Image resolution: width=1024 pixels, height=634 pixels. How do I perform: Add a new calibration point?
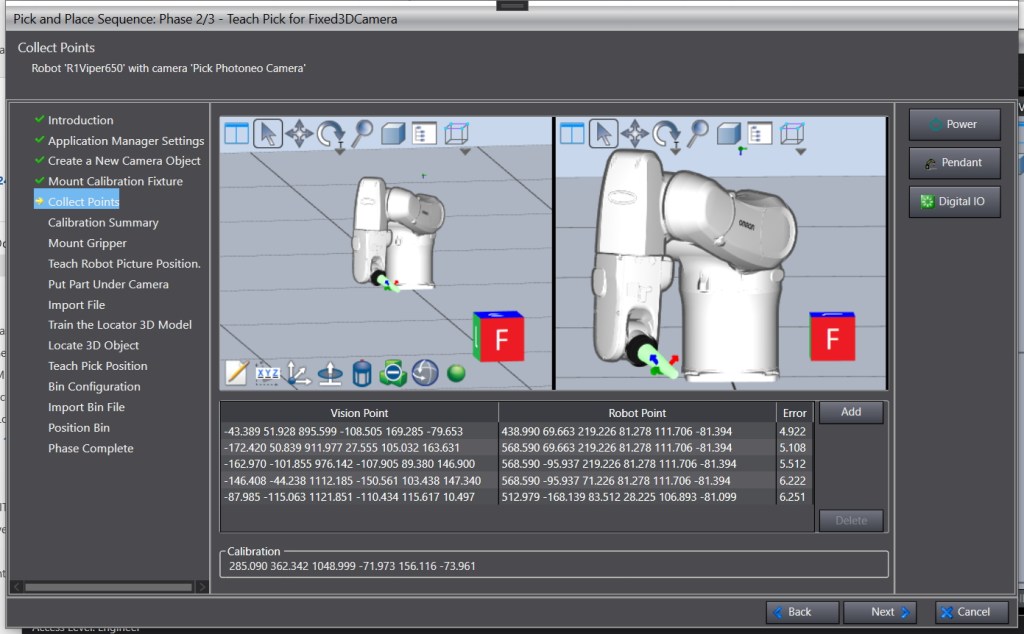[x=851, y=412]
